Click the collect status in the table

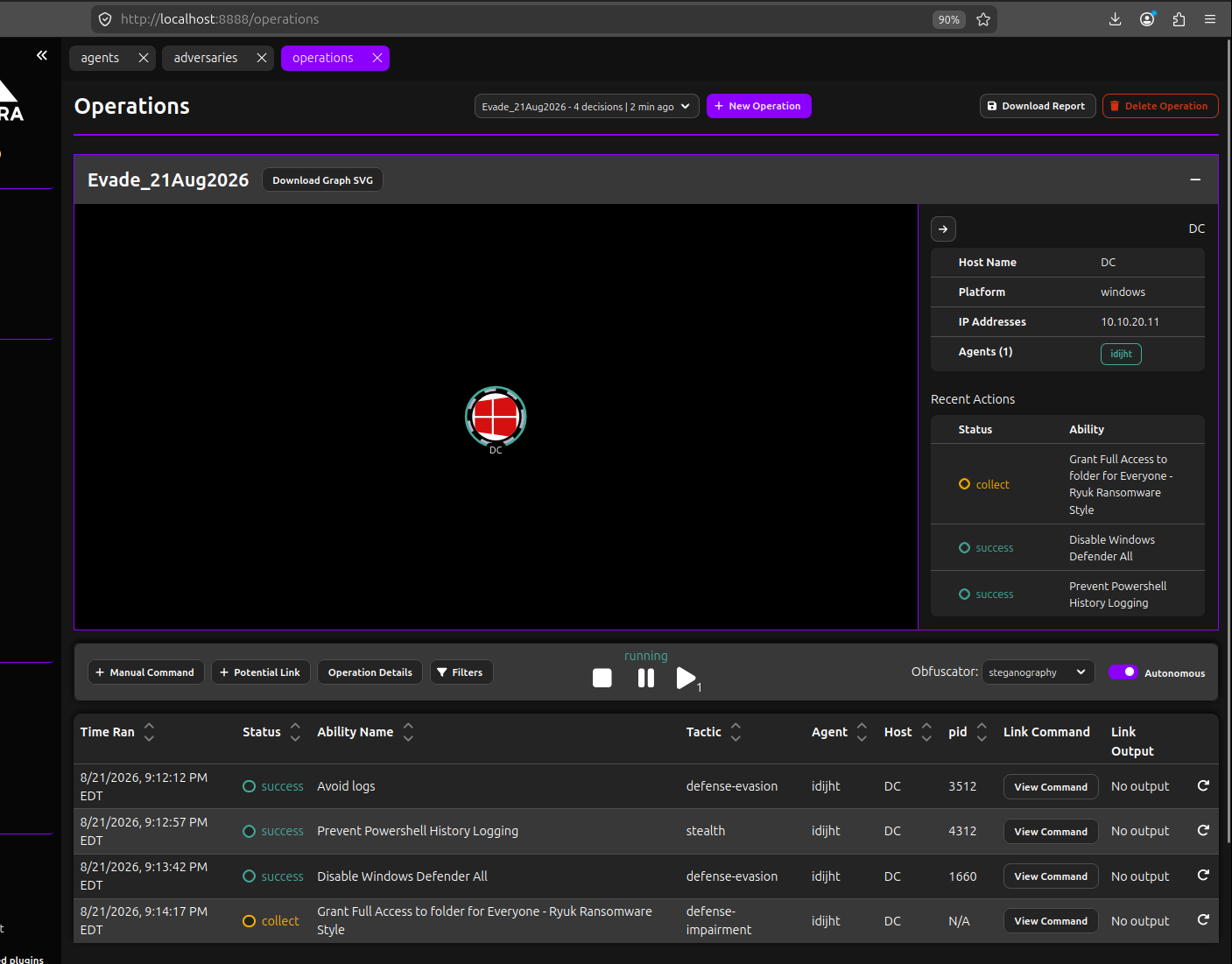[271, 921]
